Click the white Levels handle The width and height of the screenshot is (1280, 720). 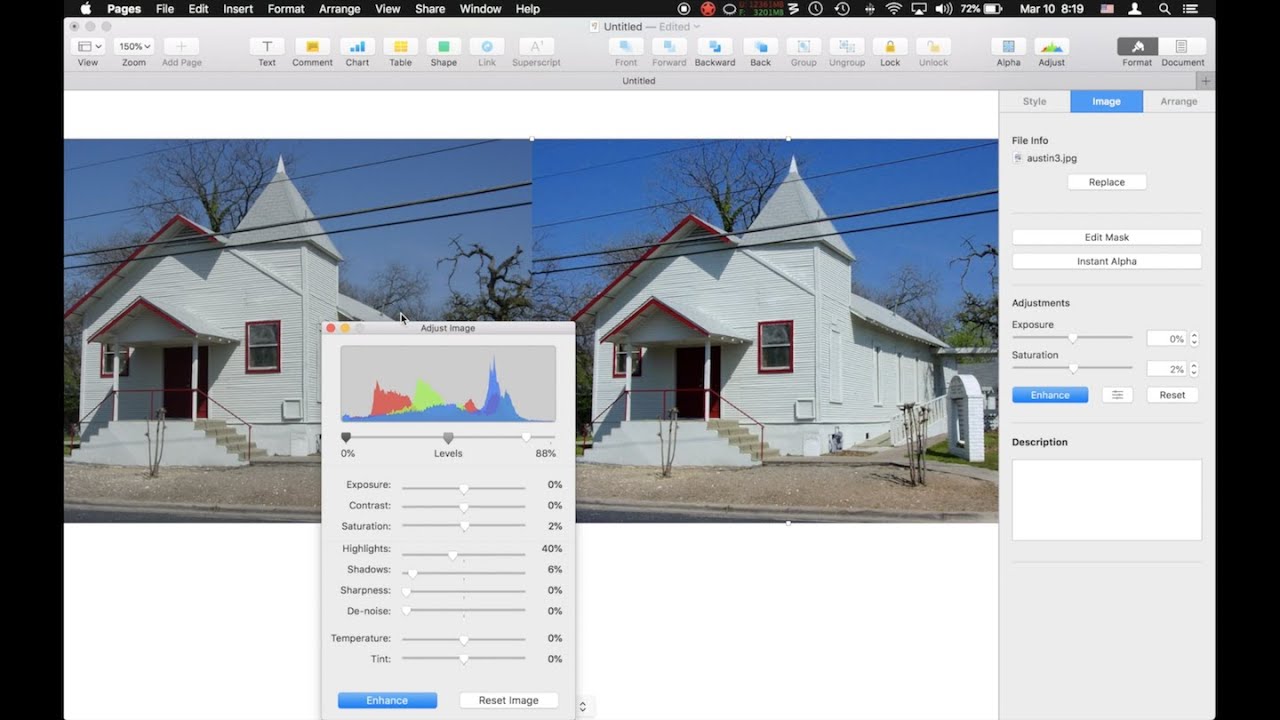[526, 438]
